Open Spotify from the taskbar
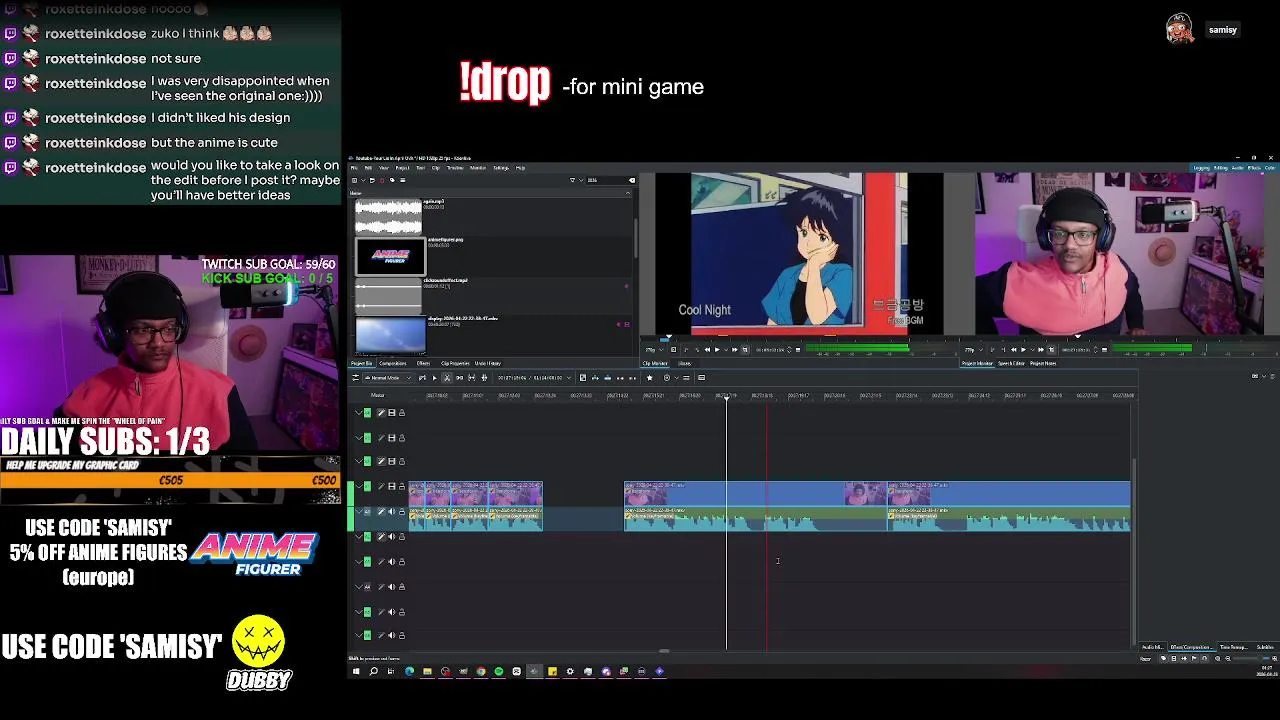The image size is (1280, 720). pos(499,671)
